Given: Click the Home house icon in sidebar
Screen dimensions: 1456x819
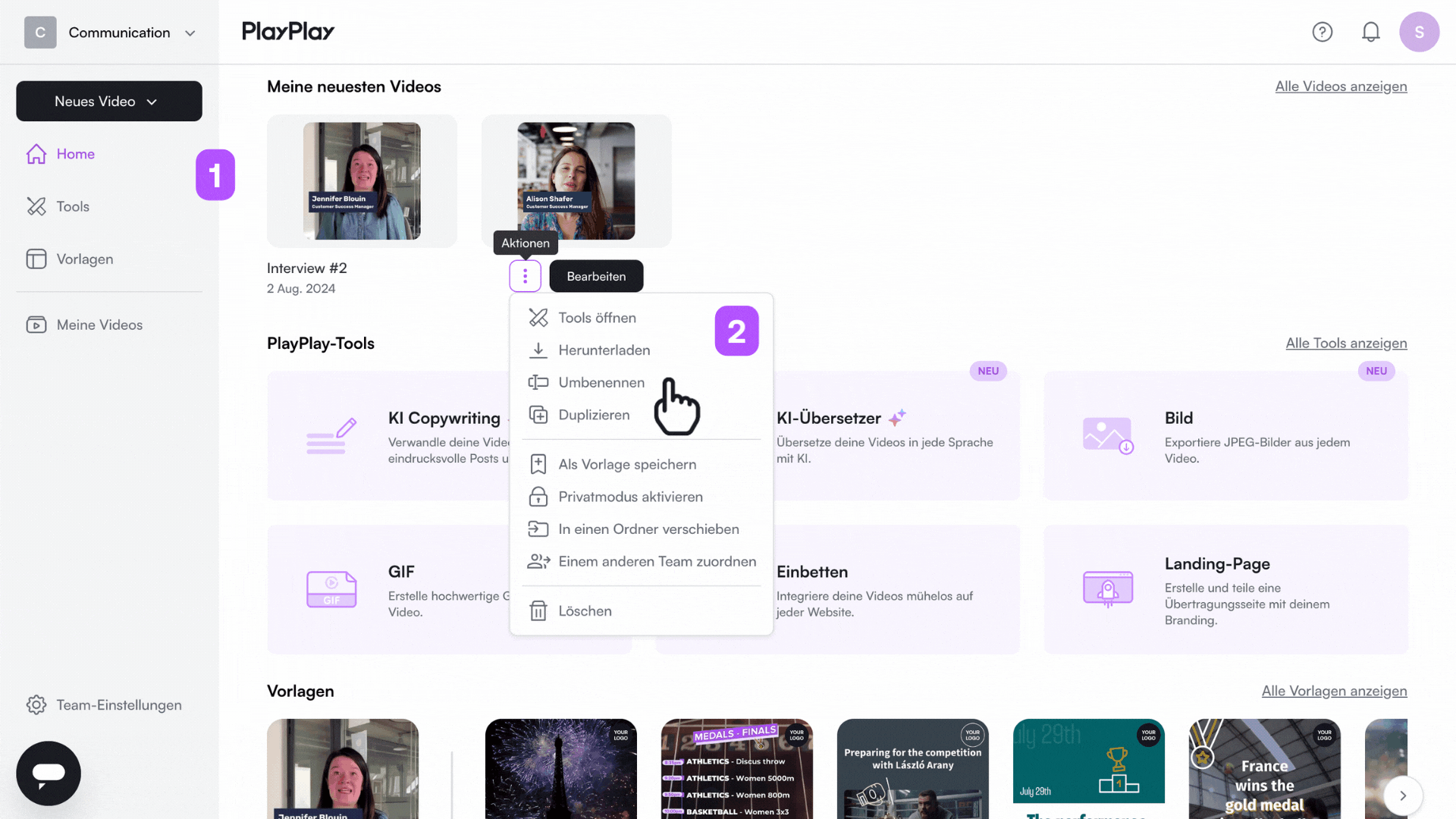Looking at the screenshot, I should point(36,154).
